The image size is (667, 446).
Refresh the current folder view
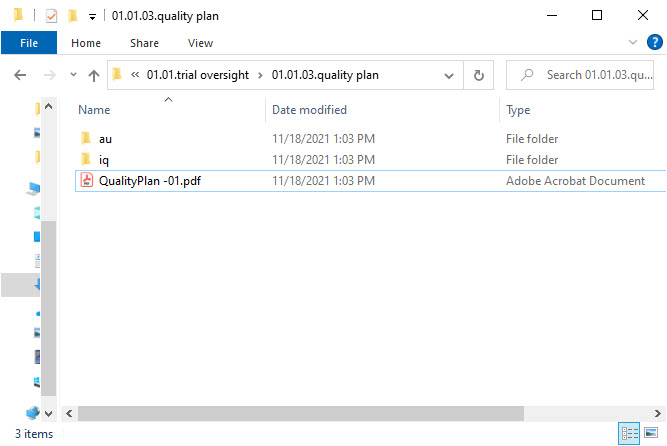(x=479, y=75)
